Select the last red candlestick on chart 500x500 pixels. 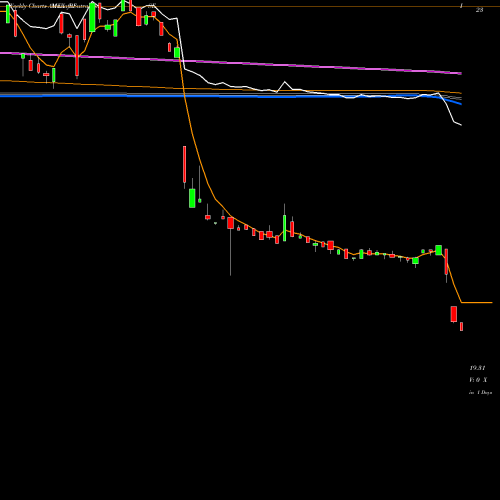tap(461, 326)
